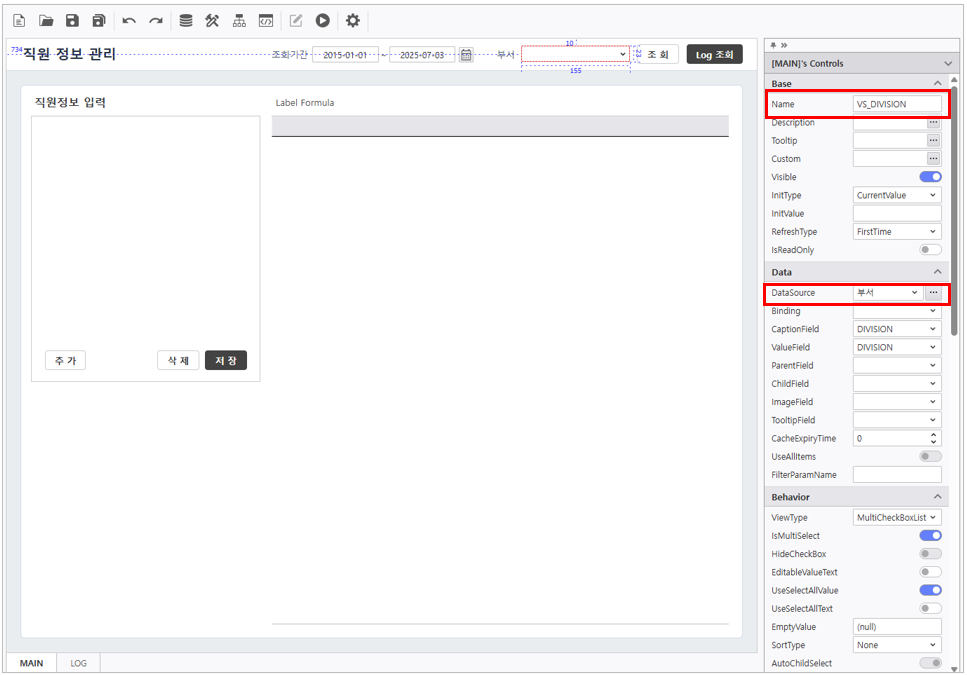Open settings with the gear icon

352,20
